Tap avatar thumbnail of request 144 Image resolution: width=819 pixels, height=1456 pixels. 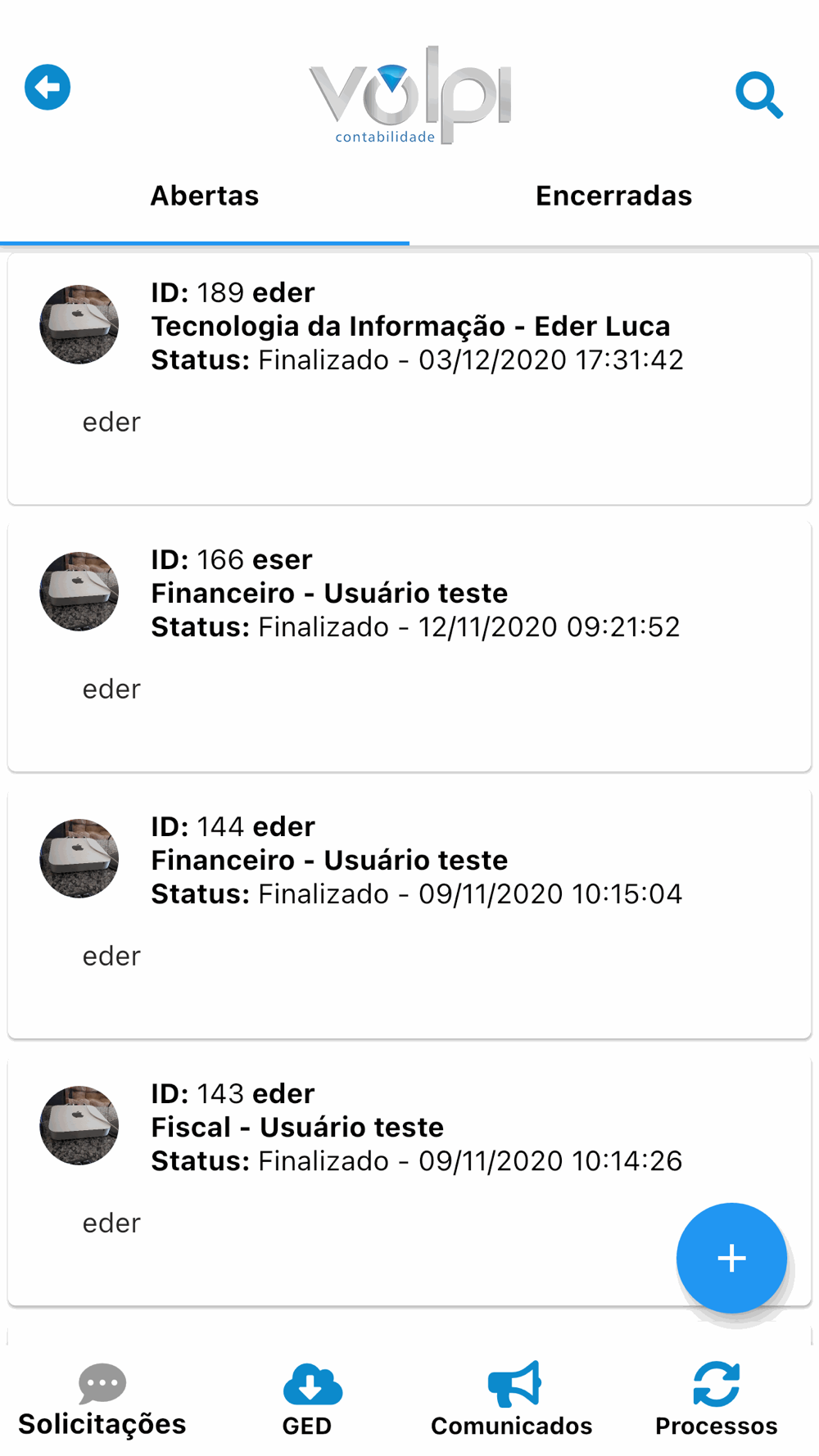click(x=79, y=858)
